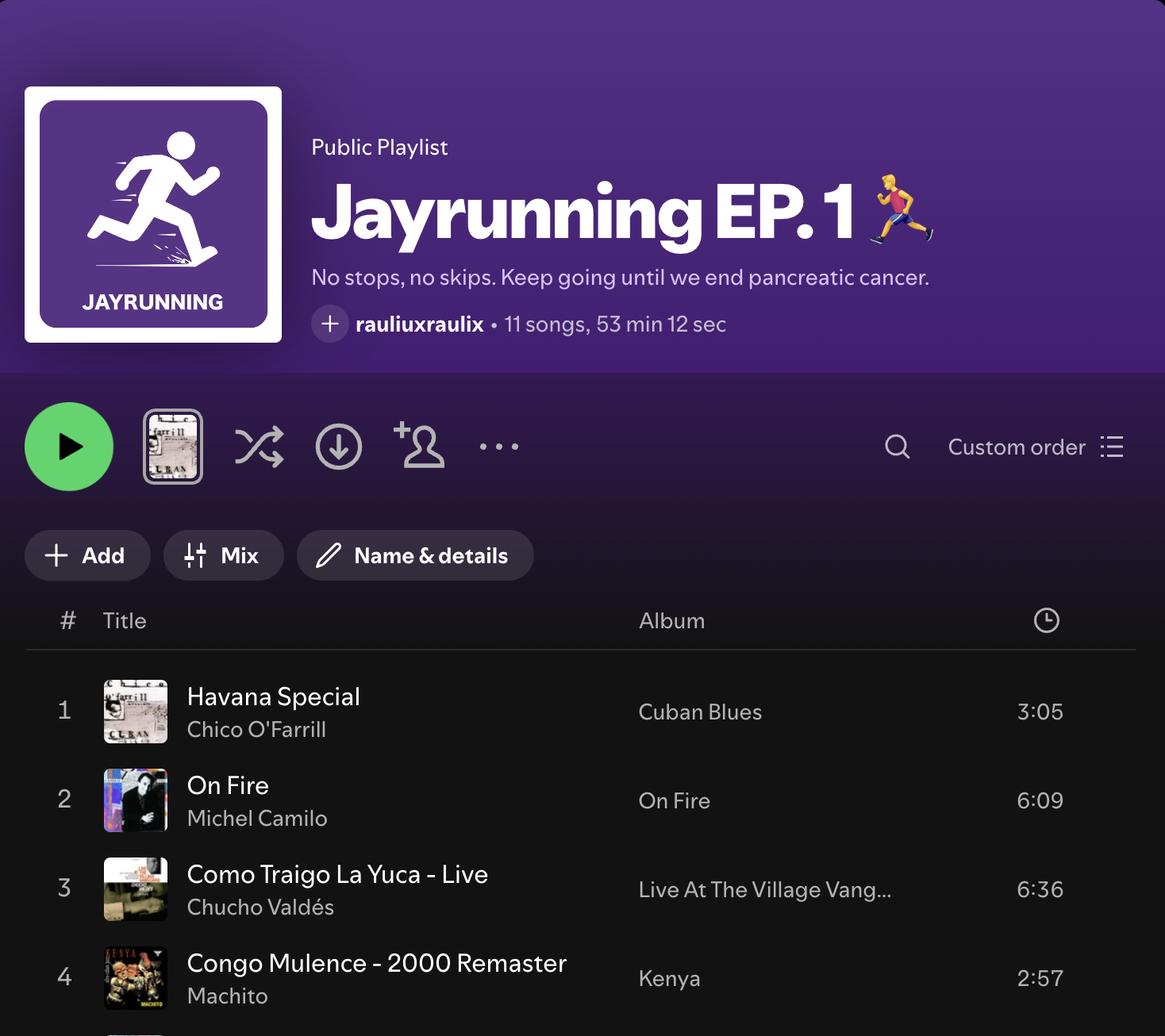Click the Congo Mulence album artwork
1165x1036 pixels.
pos(136,978)
